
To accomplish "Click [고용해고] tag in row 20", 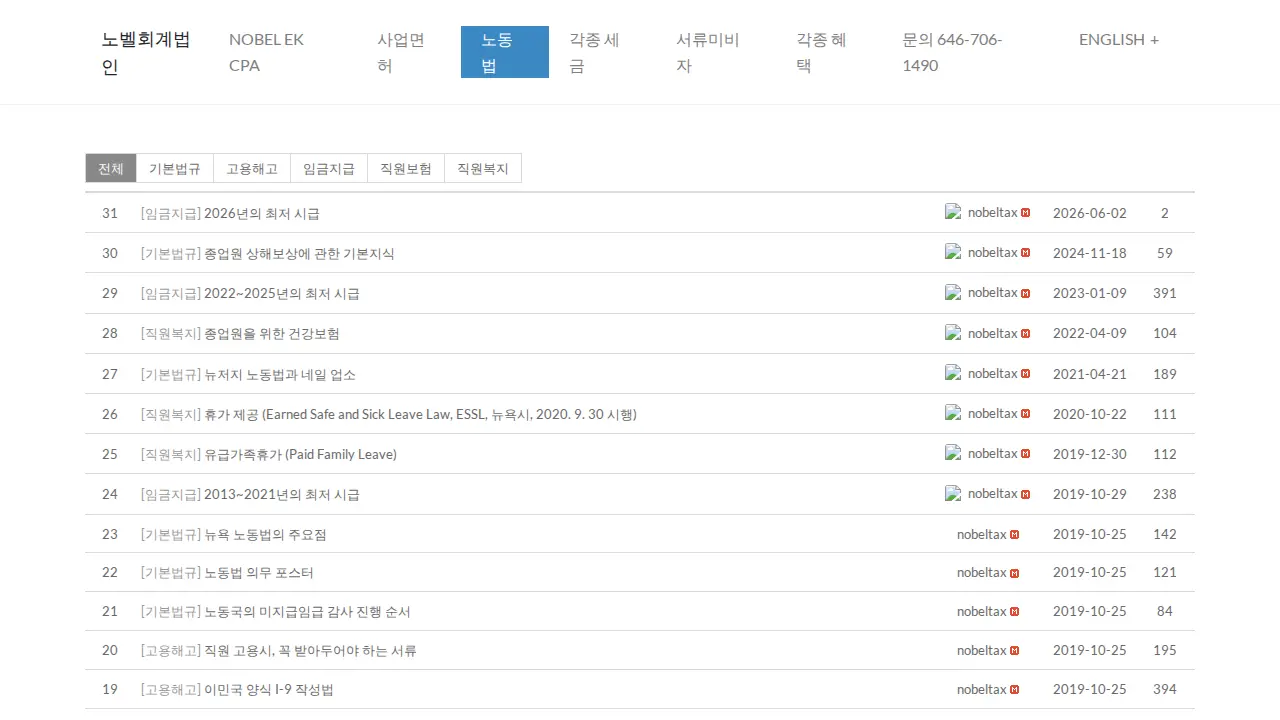I will tap(171, 651).
